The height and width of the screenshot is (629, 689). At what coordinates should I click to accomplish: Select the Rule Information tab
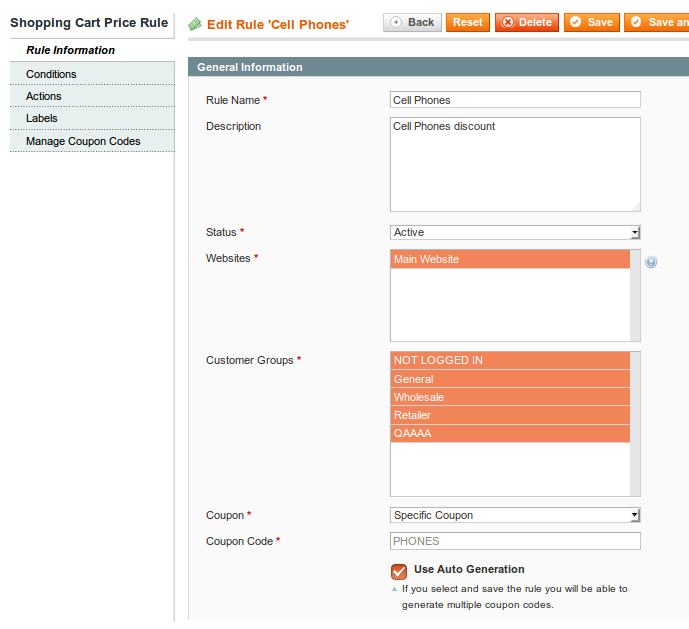click(70, 50)
